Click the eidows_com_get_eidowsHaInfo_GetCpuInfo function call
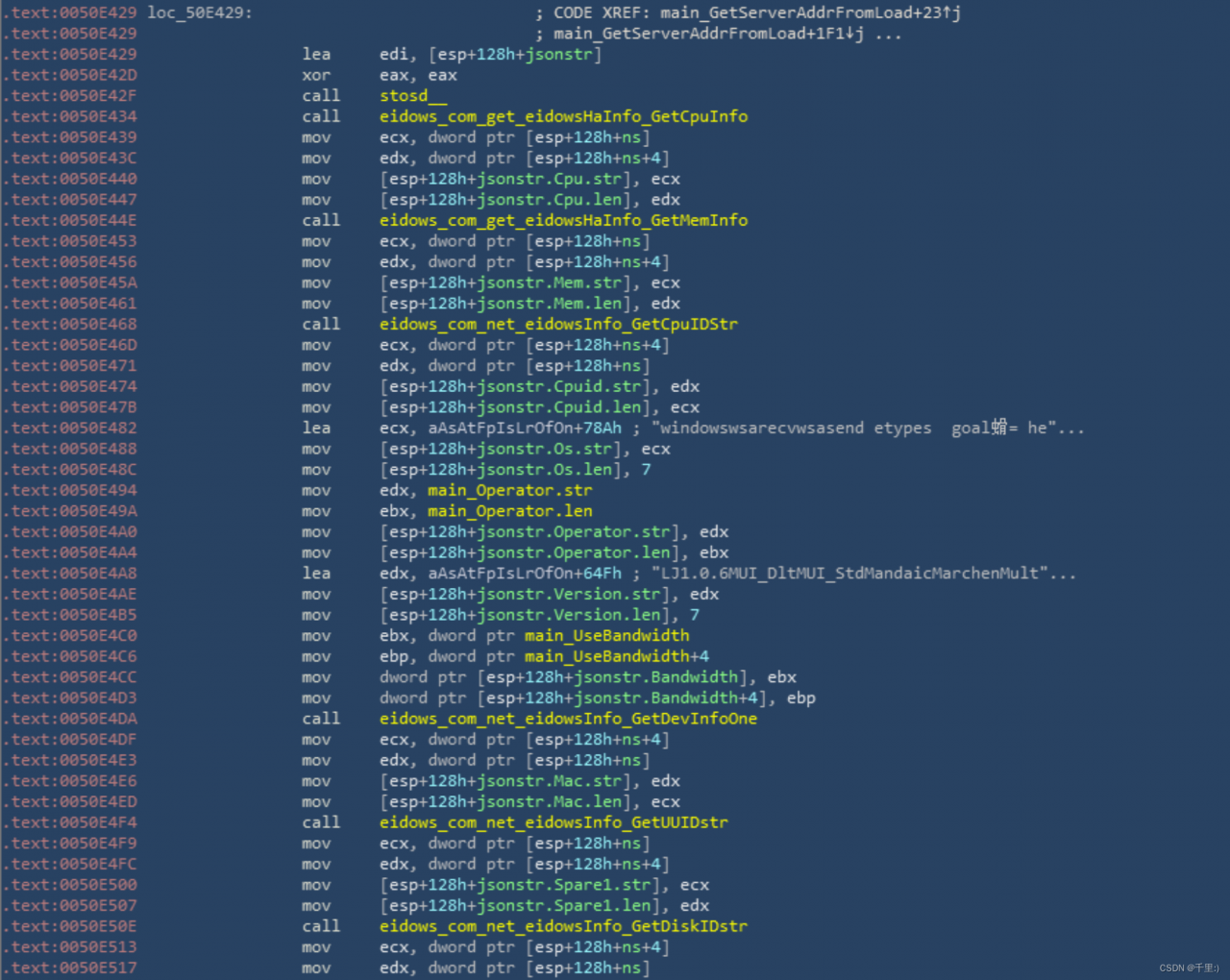This screenshot has width=1230, height=980. click(x=563, y=116)
